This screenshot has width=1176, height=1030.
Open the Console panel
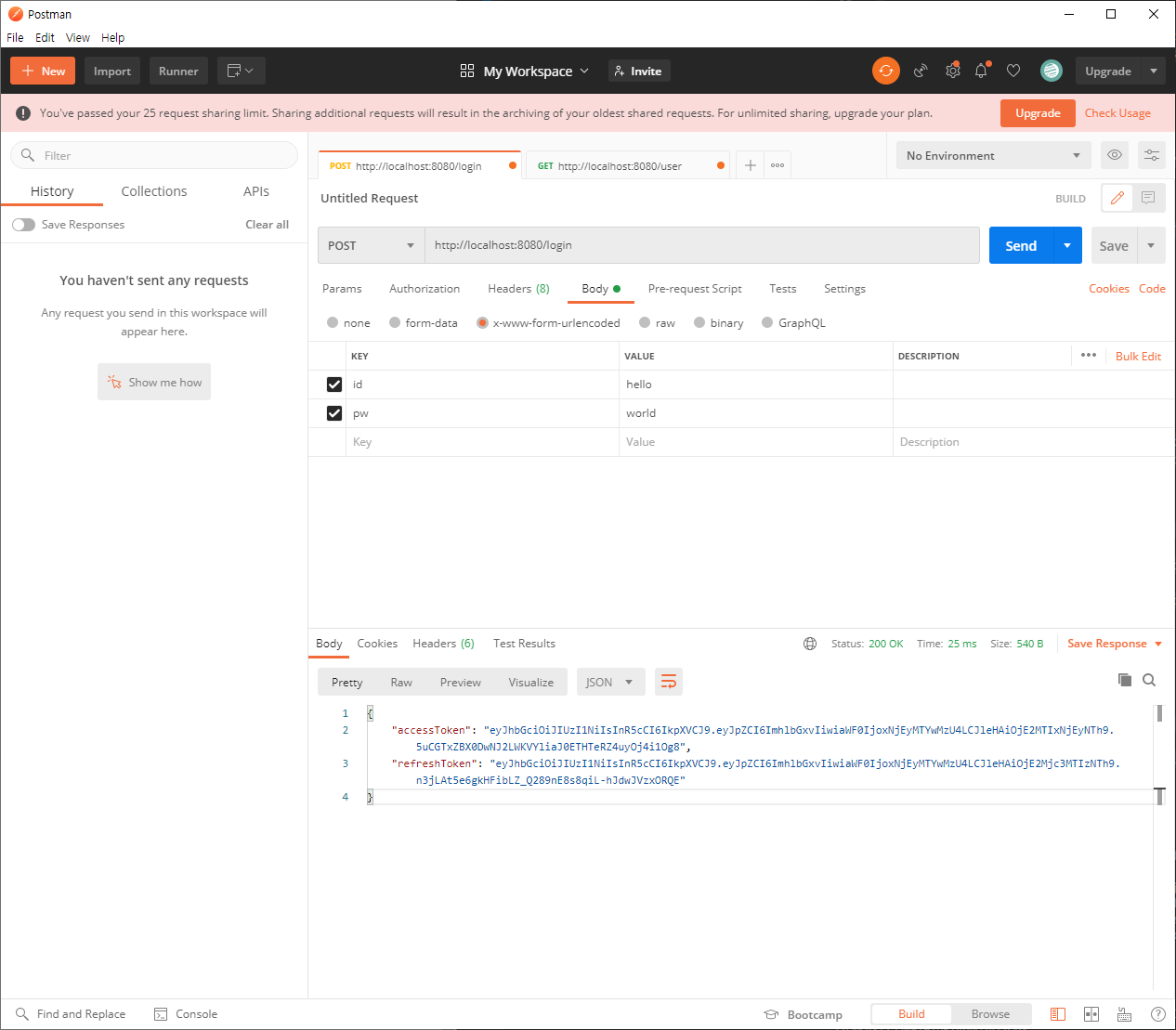(x=186, y=1014)
